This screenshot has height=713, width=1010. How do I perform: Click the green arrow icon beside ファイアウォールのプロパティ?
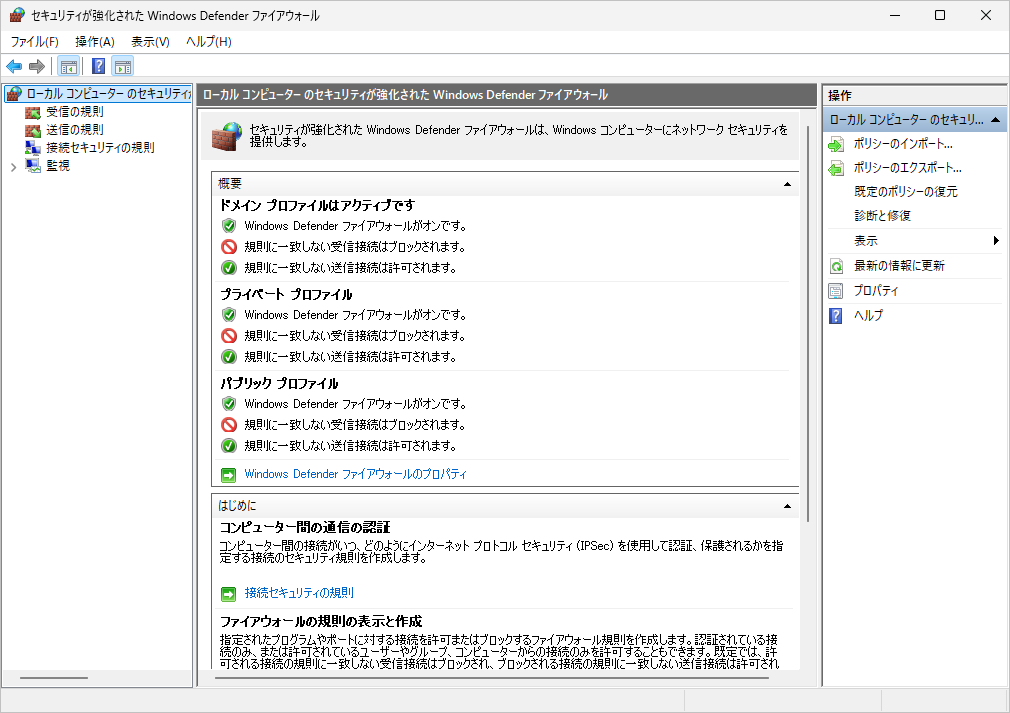229,475
